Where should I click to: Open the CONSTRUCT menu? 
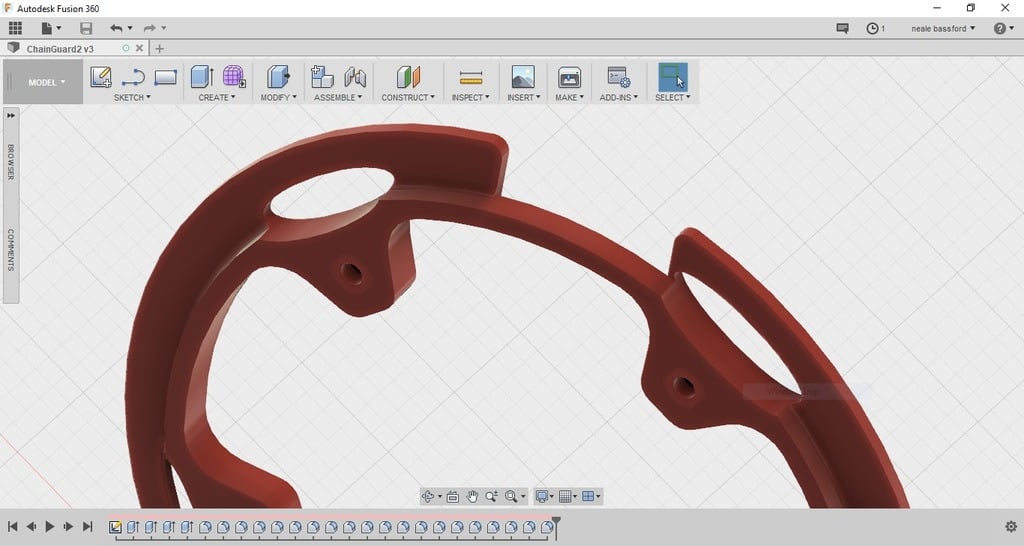point(408,98)
